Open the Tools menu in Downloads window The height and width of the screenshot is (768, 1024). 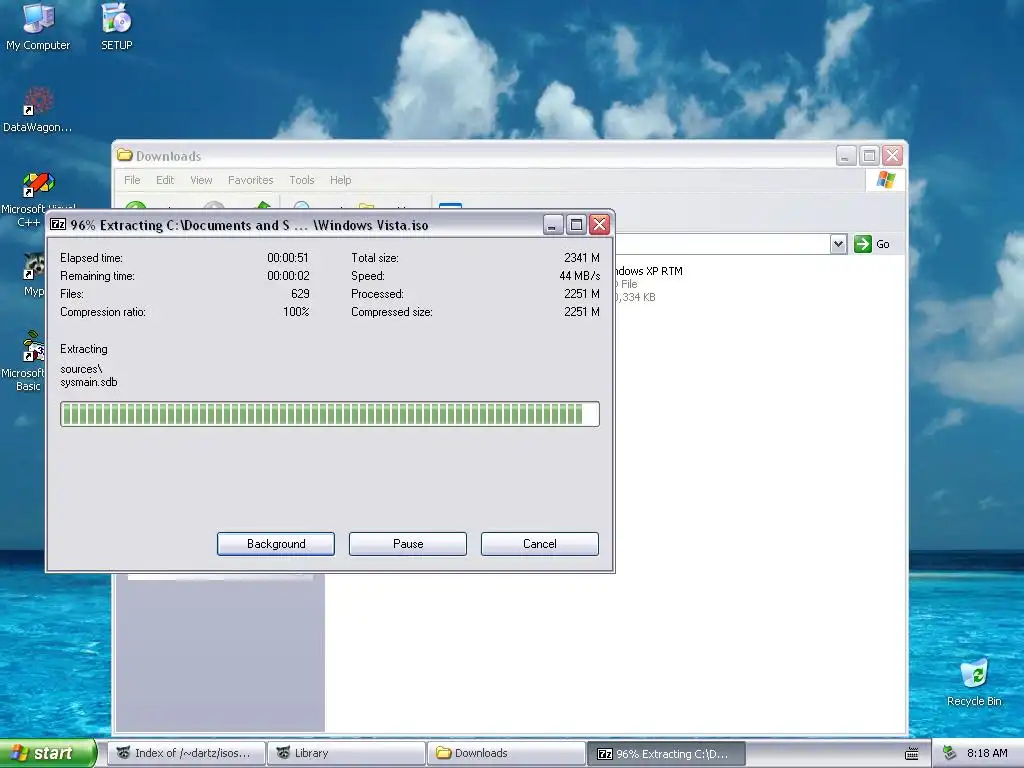coord(302,180)
